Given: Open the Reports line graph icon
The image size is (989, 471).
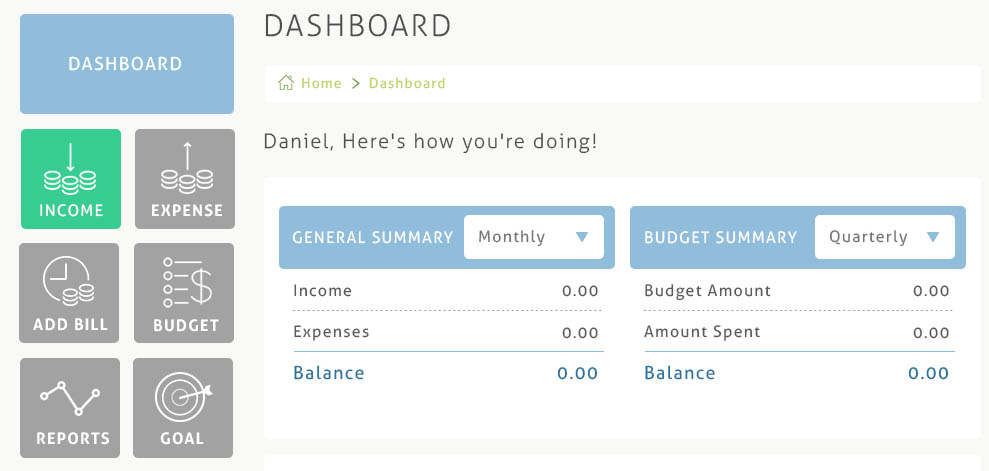Looking at the screenshot, I should 70,397.
